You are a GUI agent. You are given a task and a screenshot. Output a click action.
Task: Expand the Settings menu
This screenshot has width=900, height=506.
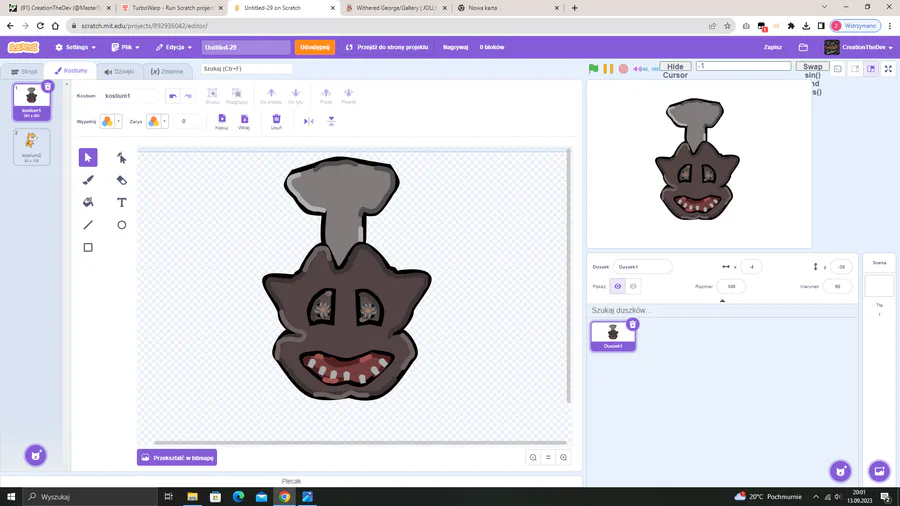[76, 47]
